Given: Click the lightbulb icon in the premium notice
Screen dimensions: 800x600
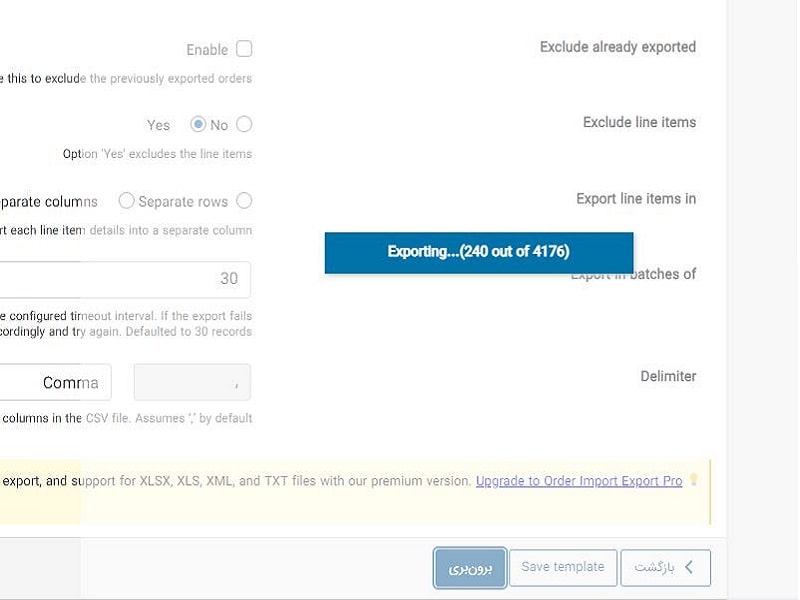Looking at the screenshot, I should (694, 480).
